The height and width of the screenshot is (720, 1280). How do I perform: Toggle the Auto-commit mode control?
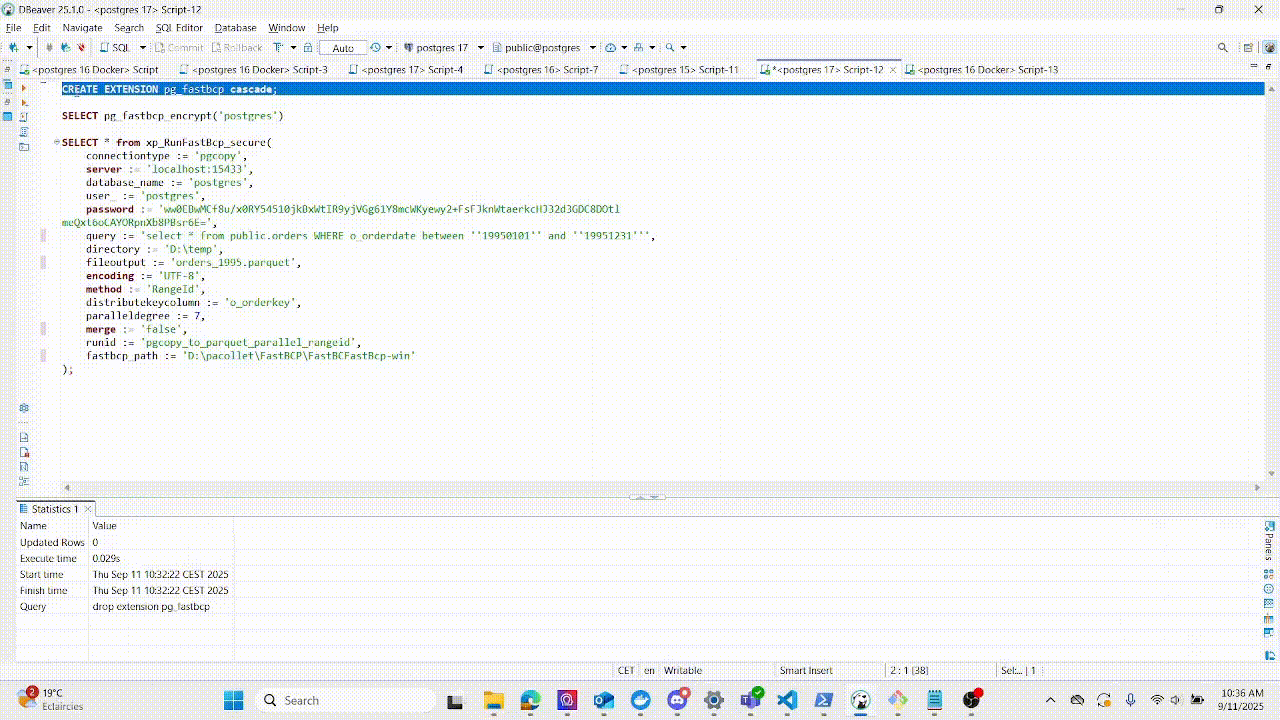click(343, 47)
